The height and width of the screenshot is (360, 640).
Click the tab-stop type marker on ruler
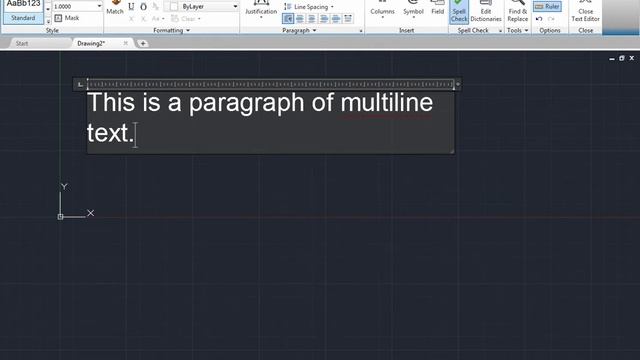[x=80, y=84]
